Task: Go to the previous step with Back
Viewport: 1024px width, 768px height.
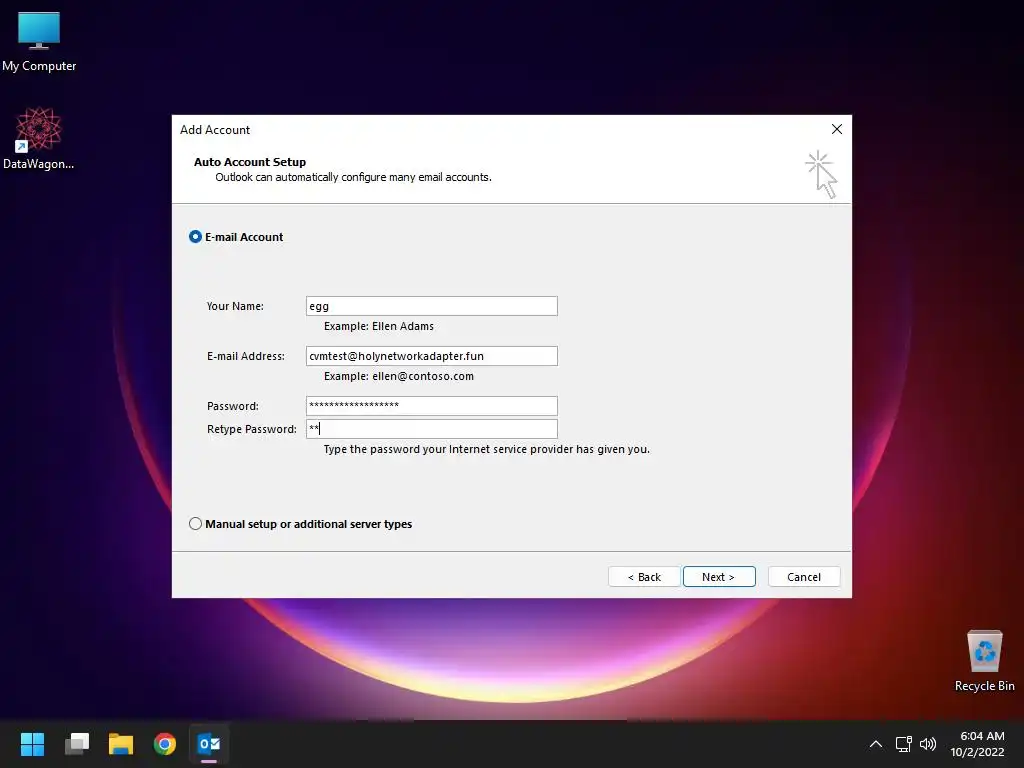Action: point(644,577)
